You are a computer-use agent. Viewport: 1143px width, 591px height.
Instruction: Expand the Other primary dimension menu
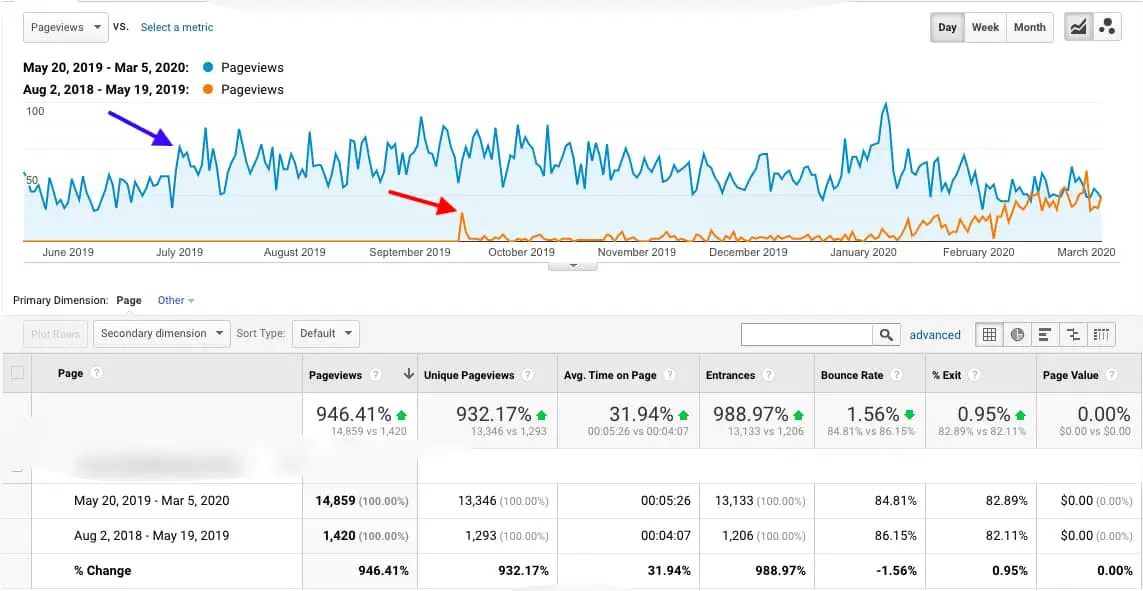[176, 300]
